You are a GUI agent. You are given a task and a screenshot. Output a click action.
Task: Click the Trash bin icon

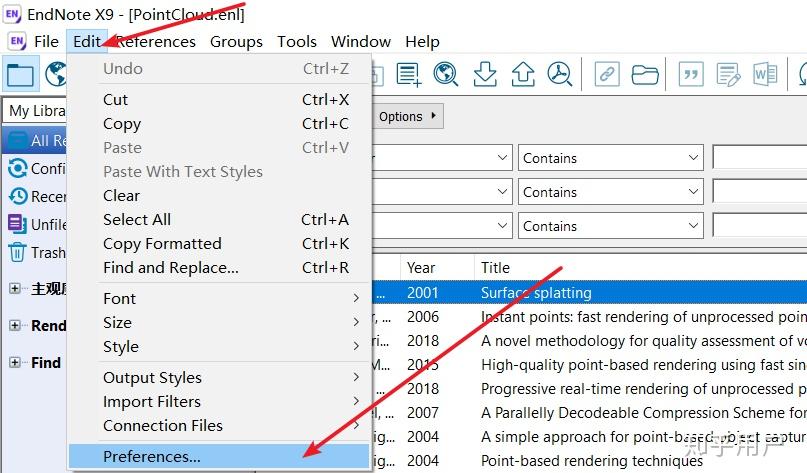(x=17, y=252)
